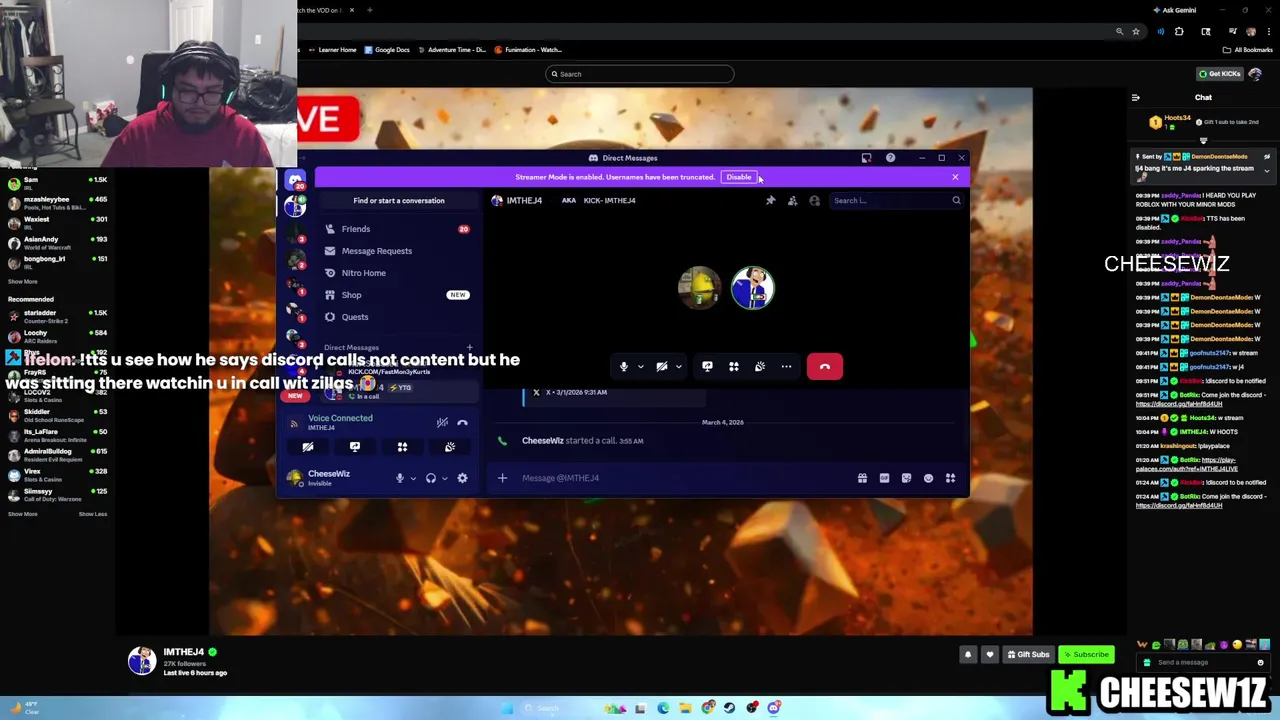
Task: Open the Discord Direct Messages home icon
Action: coord(295,179)
